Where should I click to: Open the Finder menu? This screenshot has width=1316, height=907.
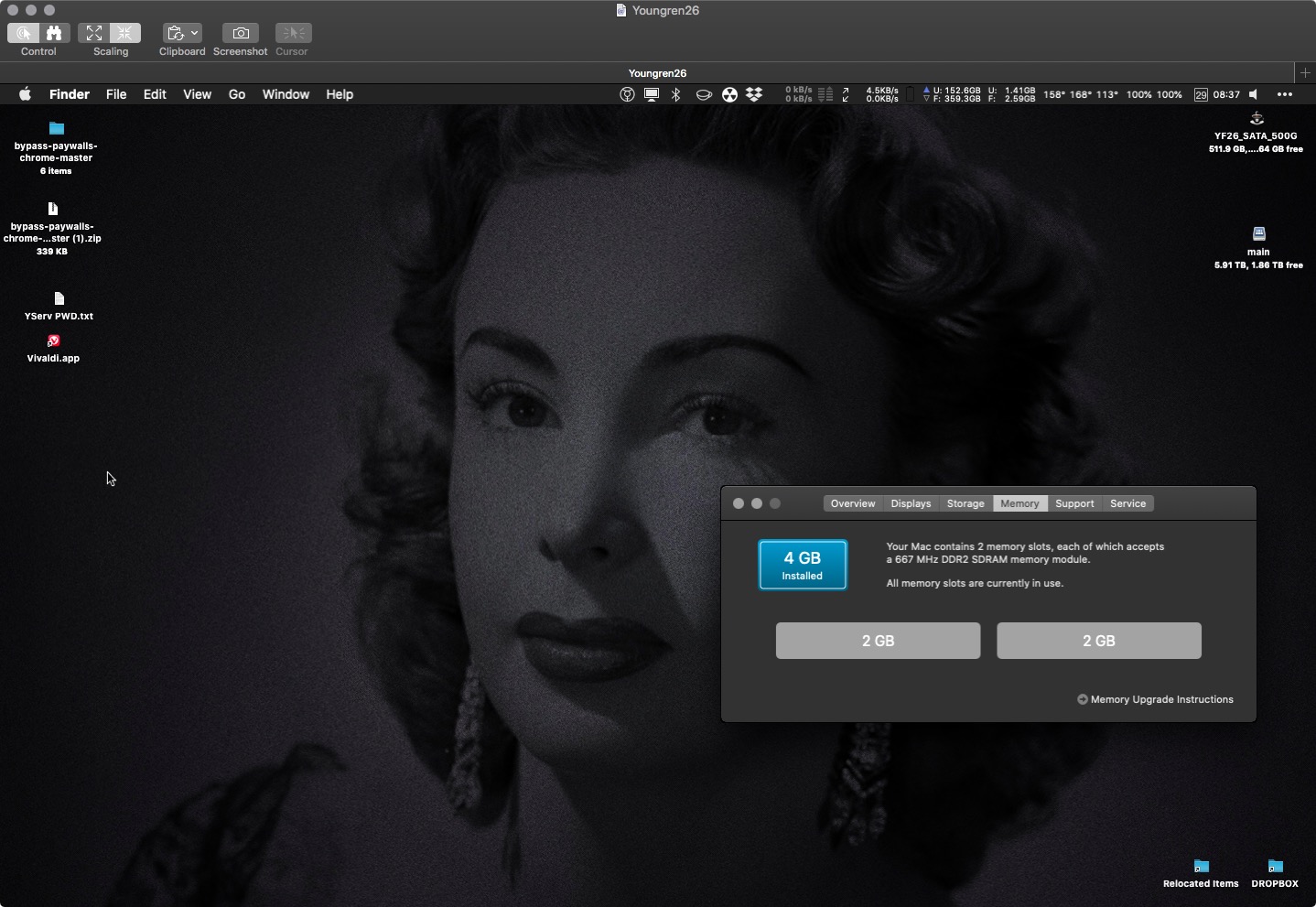pyautogui.click(x=70, y=94)
